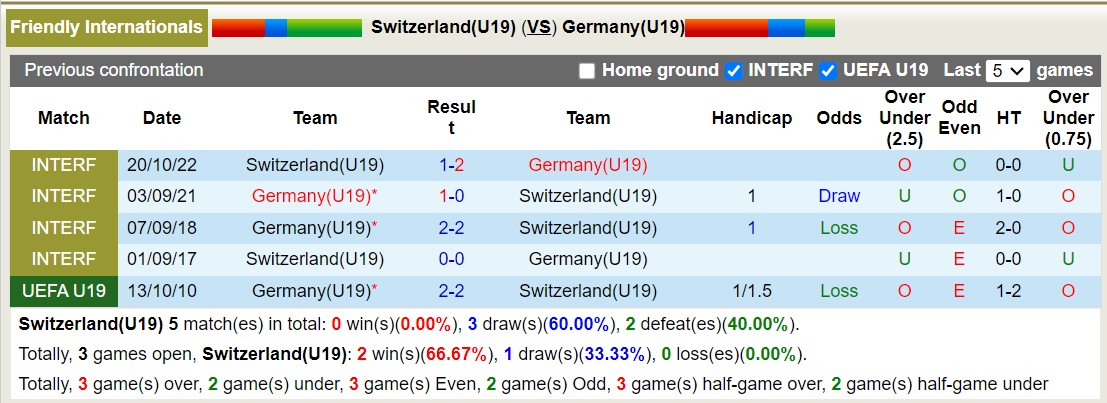
Task: Click the UEFA U19 competition cell
Action: pyautogui.click(x=64, y=291)
